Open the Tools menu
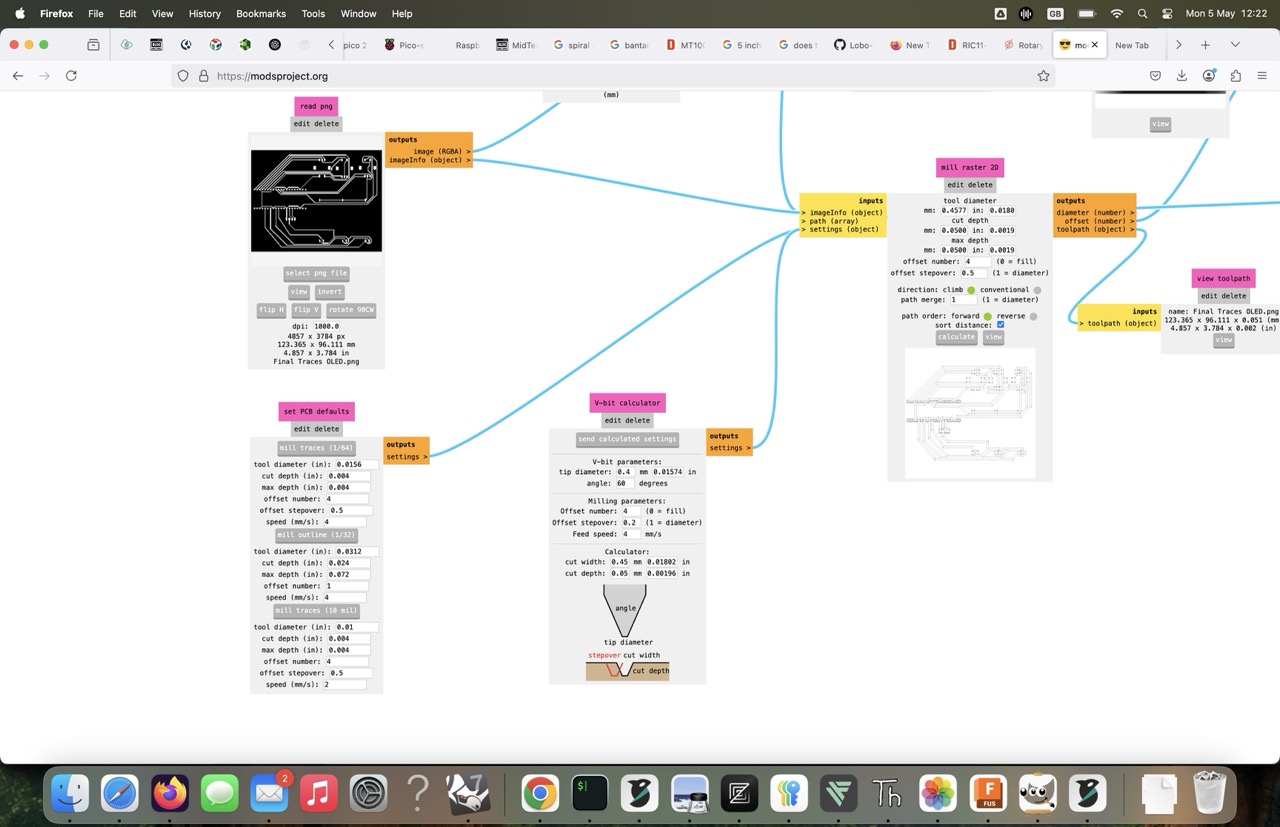This screenshot has height=827, width=1280. pos(313,14)
